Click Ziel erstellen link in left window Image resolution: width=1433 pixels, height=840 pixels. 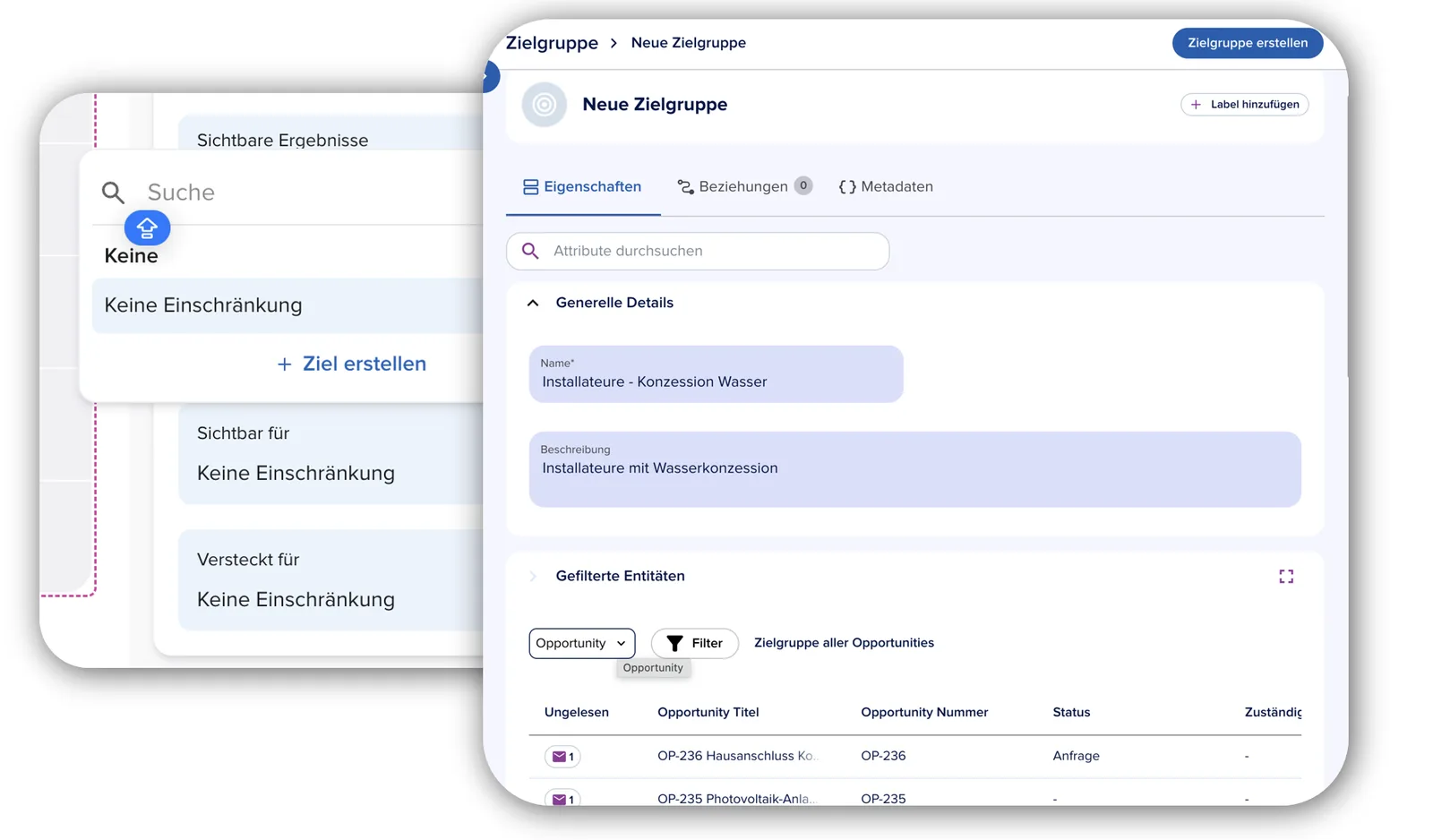(x=352, y=364)
